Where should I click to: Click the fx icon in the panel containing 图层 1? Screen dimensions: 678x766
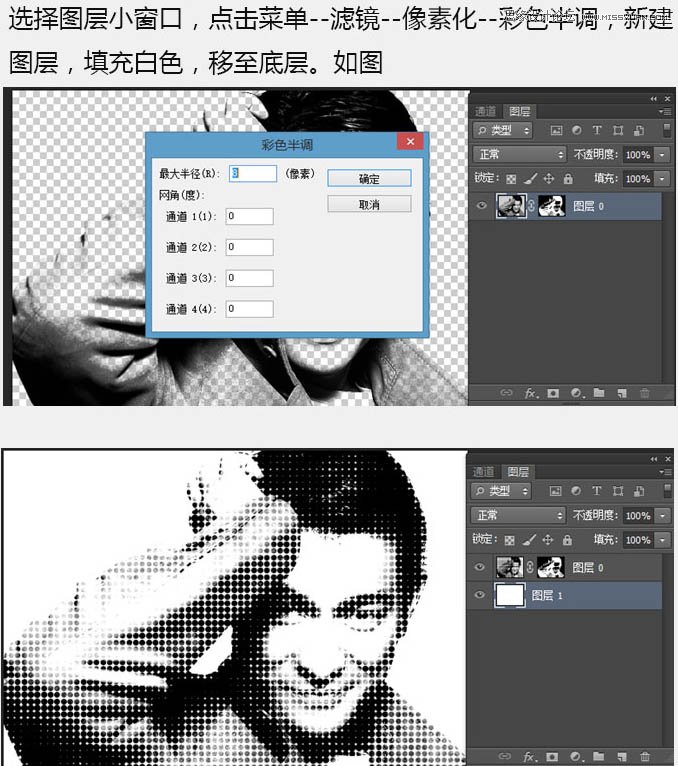coord(530,757)
